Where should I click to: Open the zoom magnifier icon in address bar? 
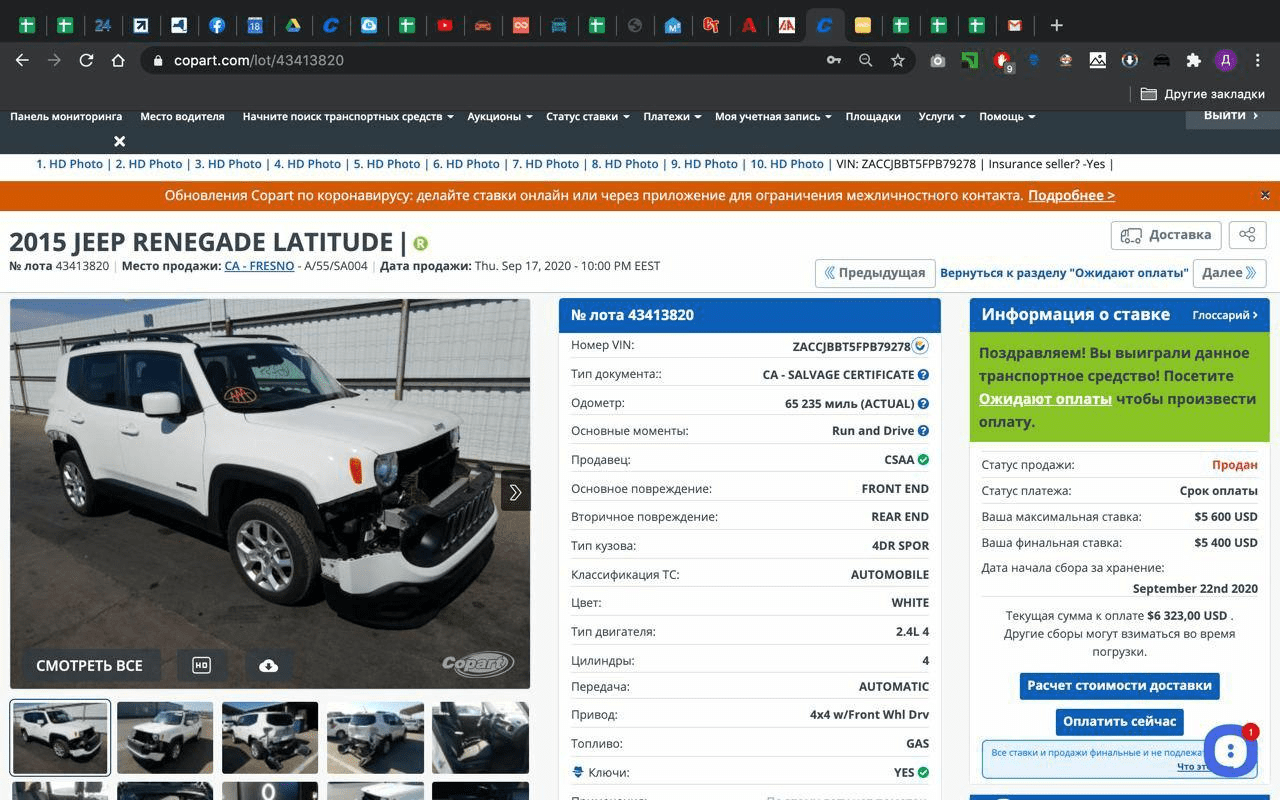point(866,60)
